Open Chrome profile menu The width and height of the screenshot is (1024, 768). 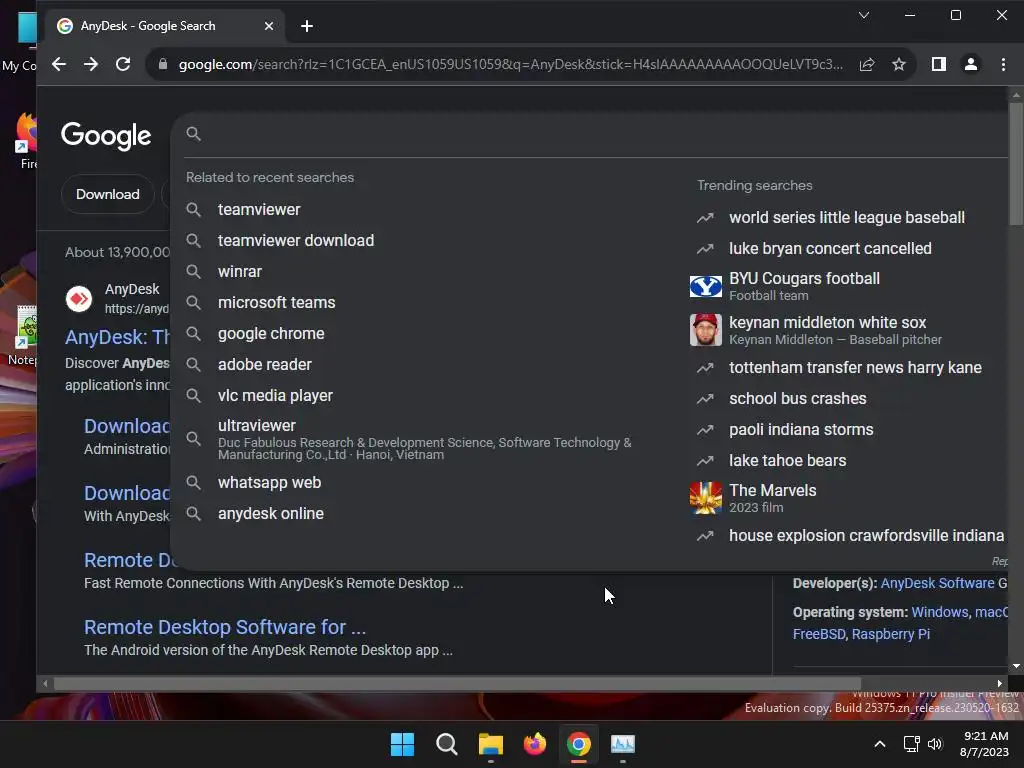[x=971, y=64]
